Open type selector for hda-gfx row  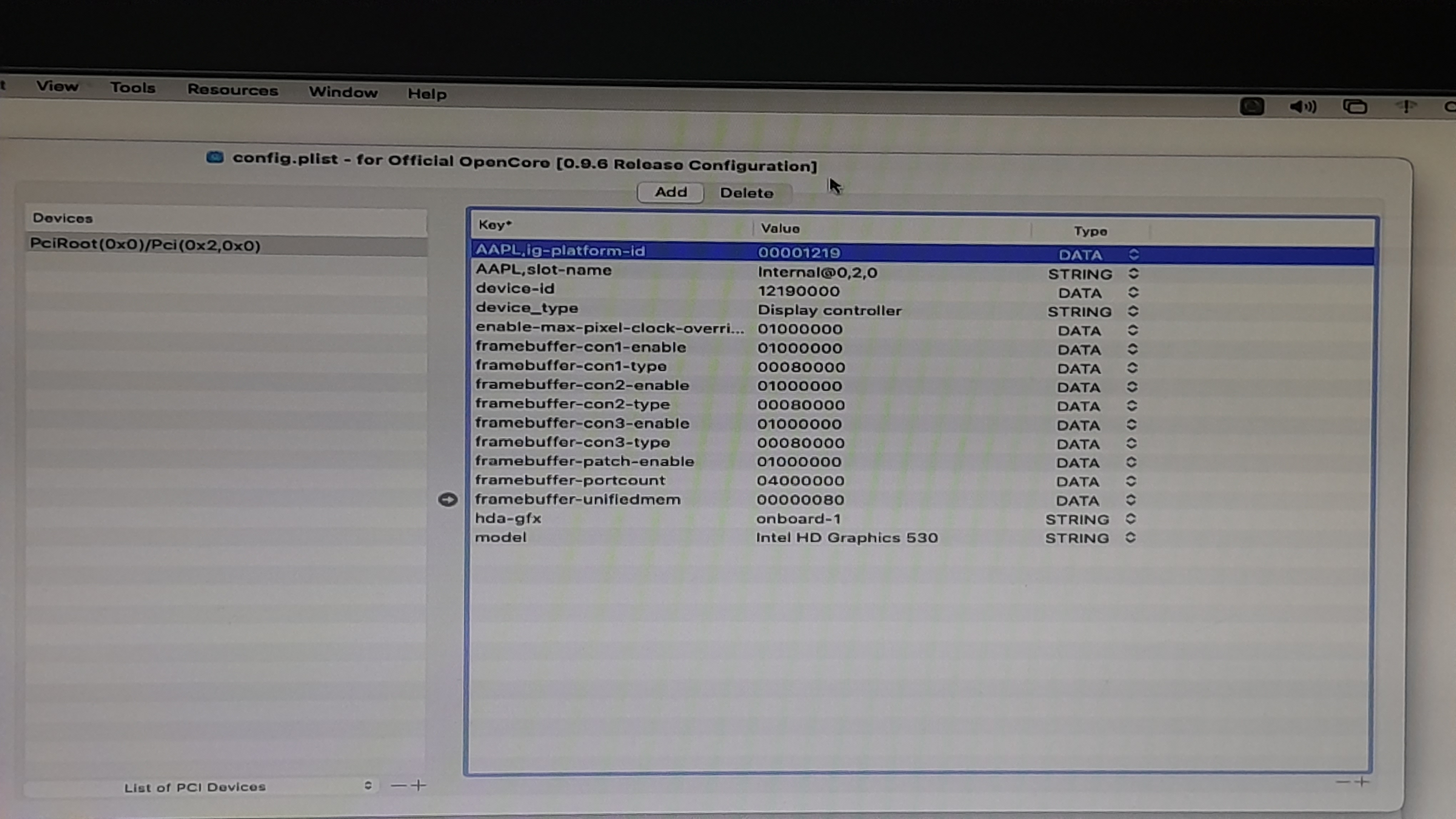click(x=1130, y=519)
